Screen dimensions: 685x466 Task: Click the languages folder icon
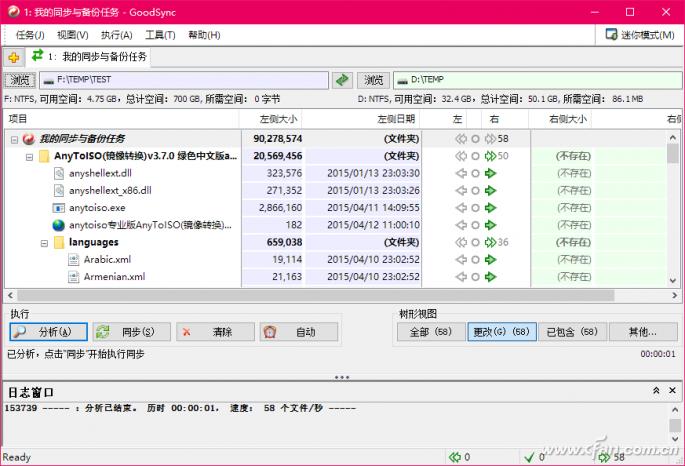pyautogui.click(x=59, y=242)
